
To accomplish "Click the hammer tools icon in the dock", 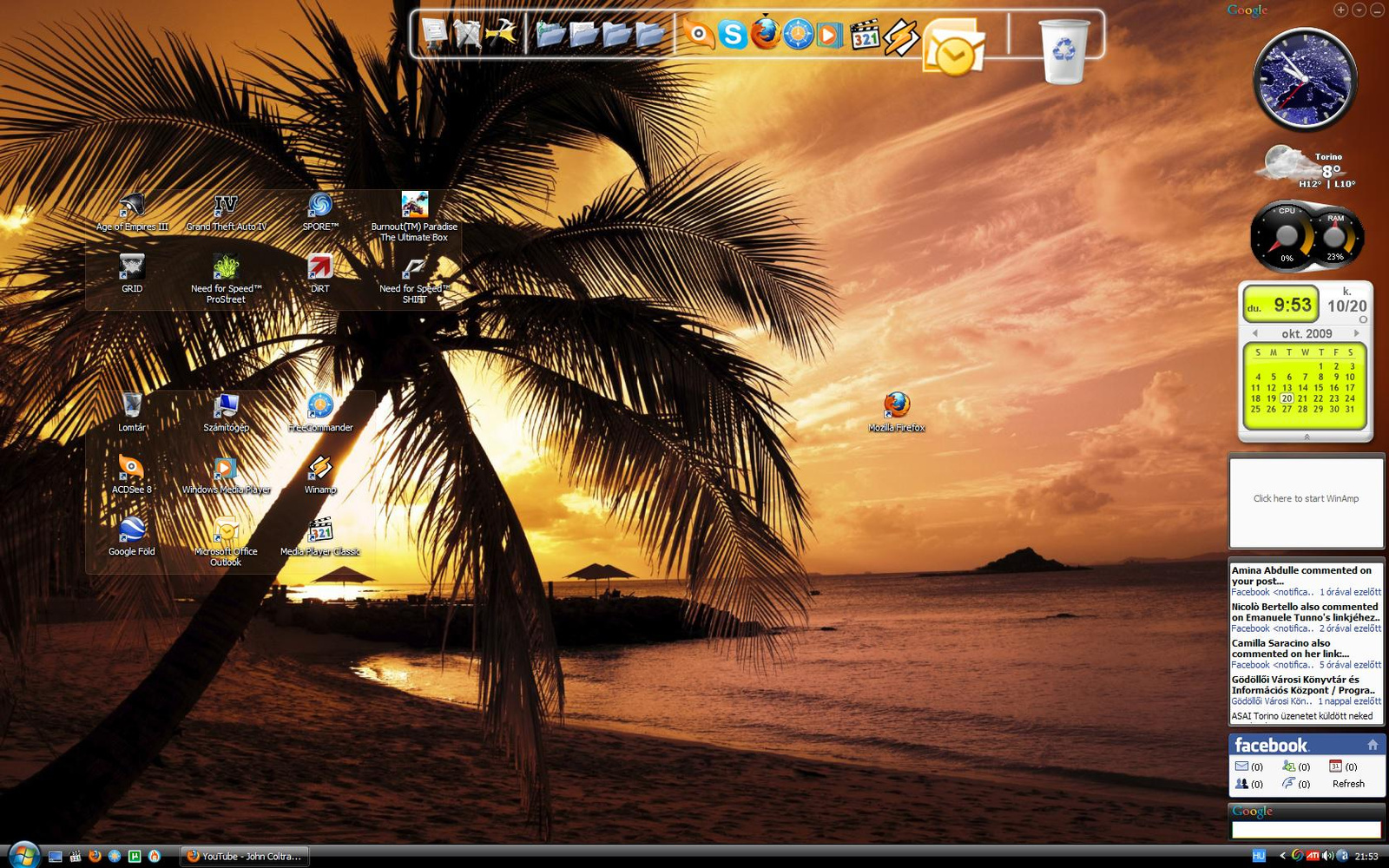I will 501,33.
